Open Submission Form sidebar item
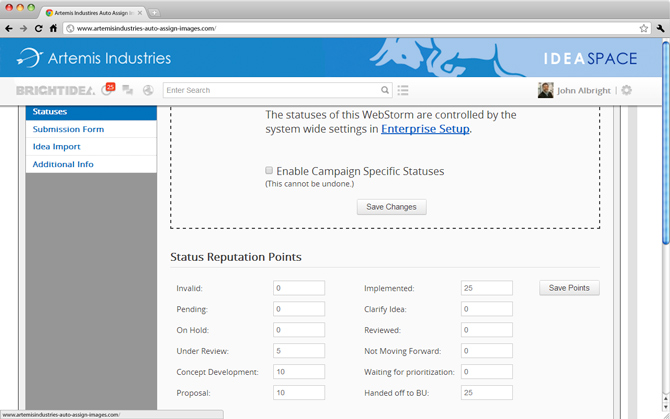The width and height of the screenshot is (670, 419). 91,129
